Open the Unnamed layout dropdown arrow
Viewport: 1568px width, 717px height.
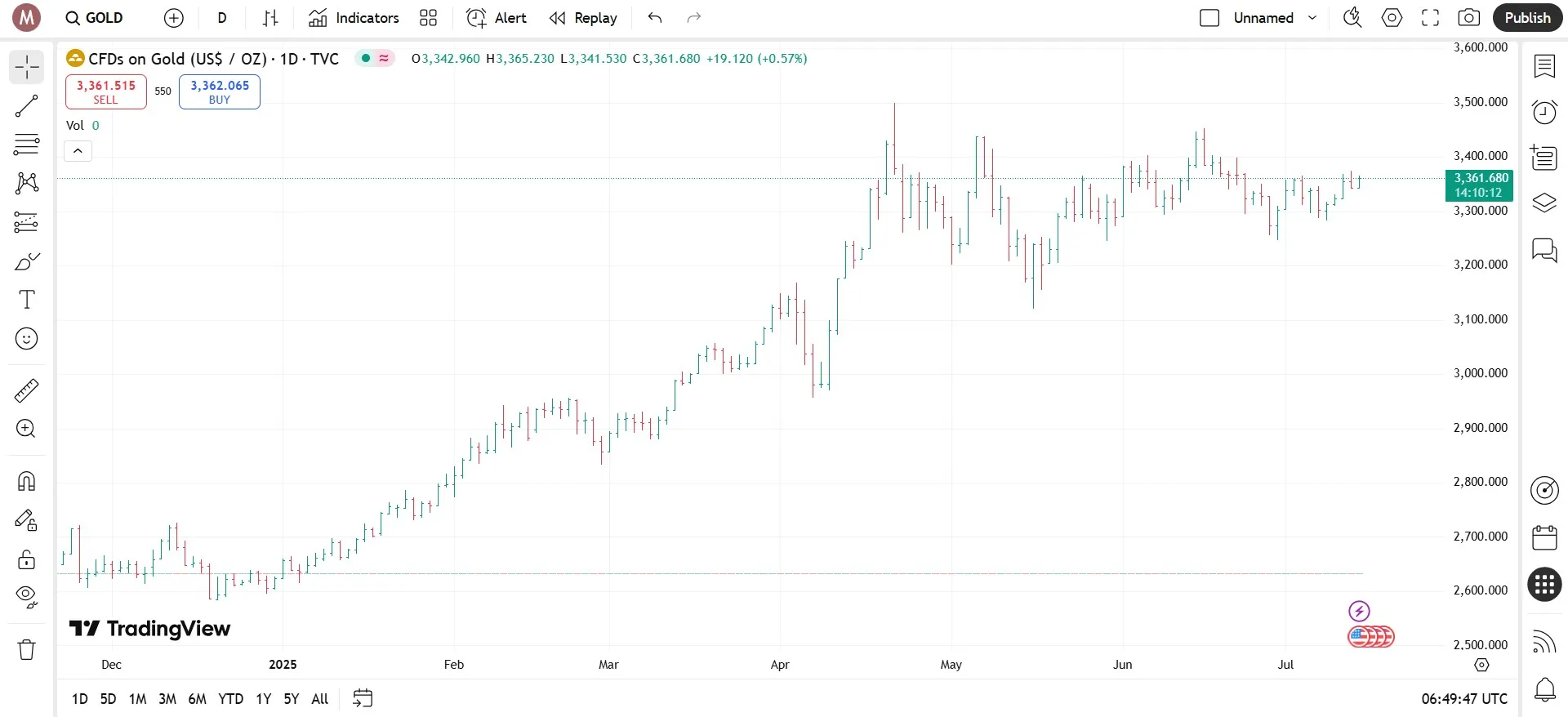click(x=1312, y=18)
